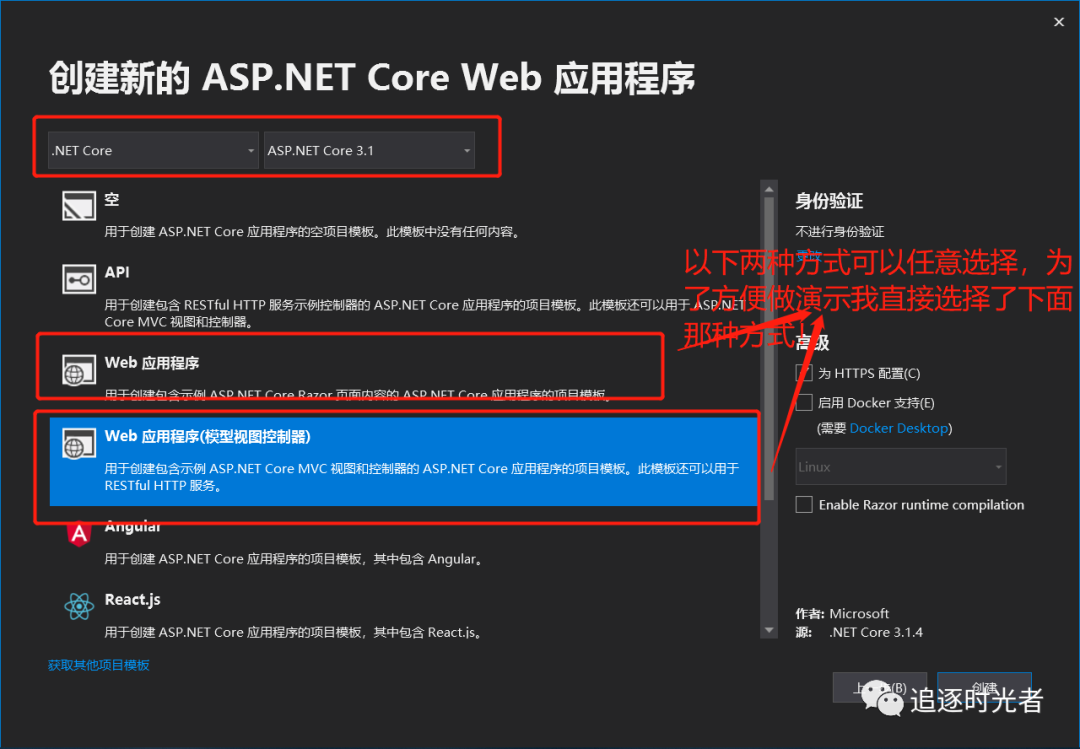Select the API template title

pos(117,272)
